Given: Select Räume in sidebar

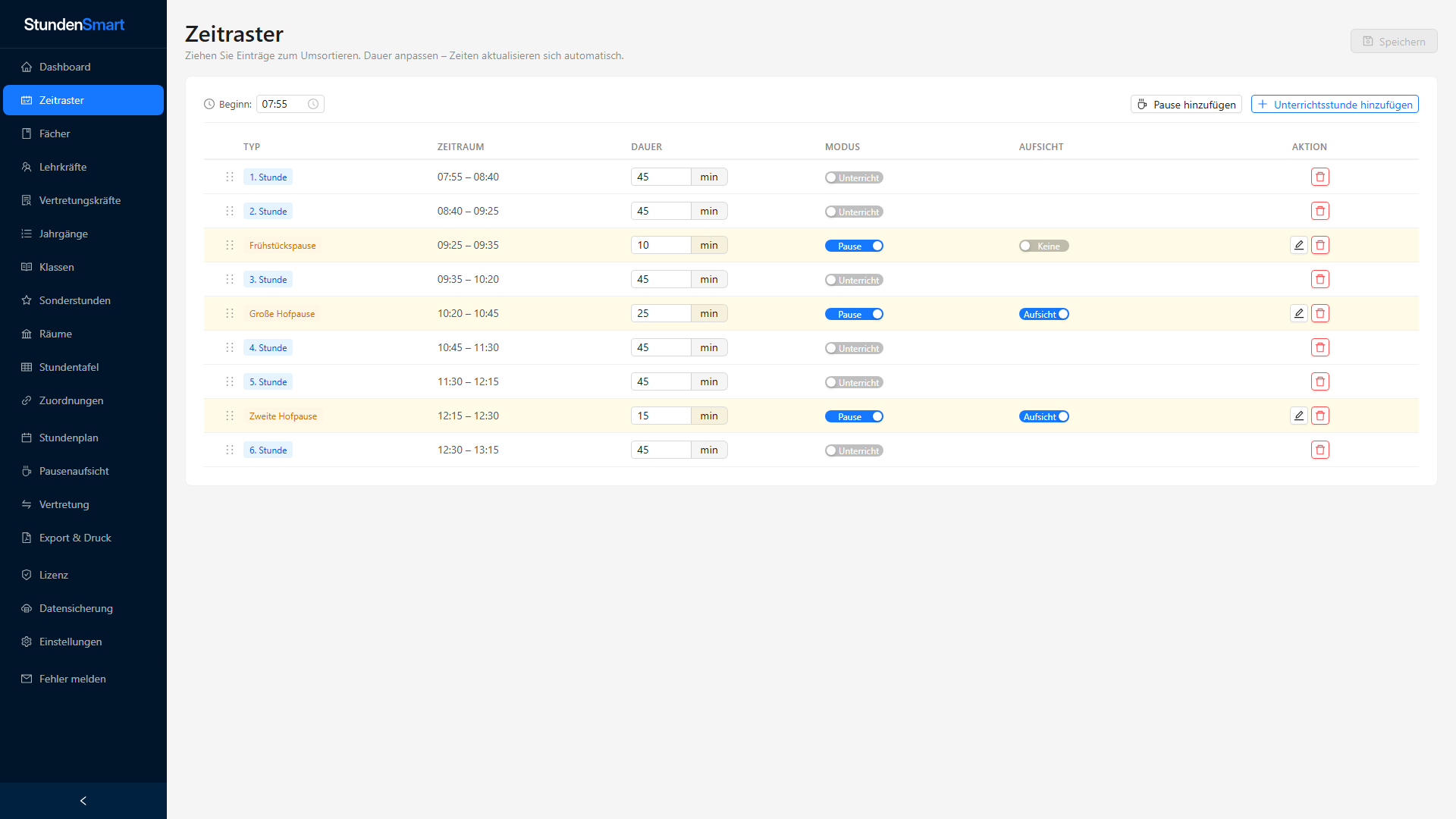Looking at the screenshot, I should point(83,334).
